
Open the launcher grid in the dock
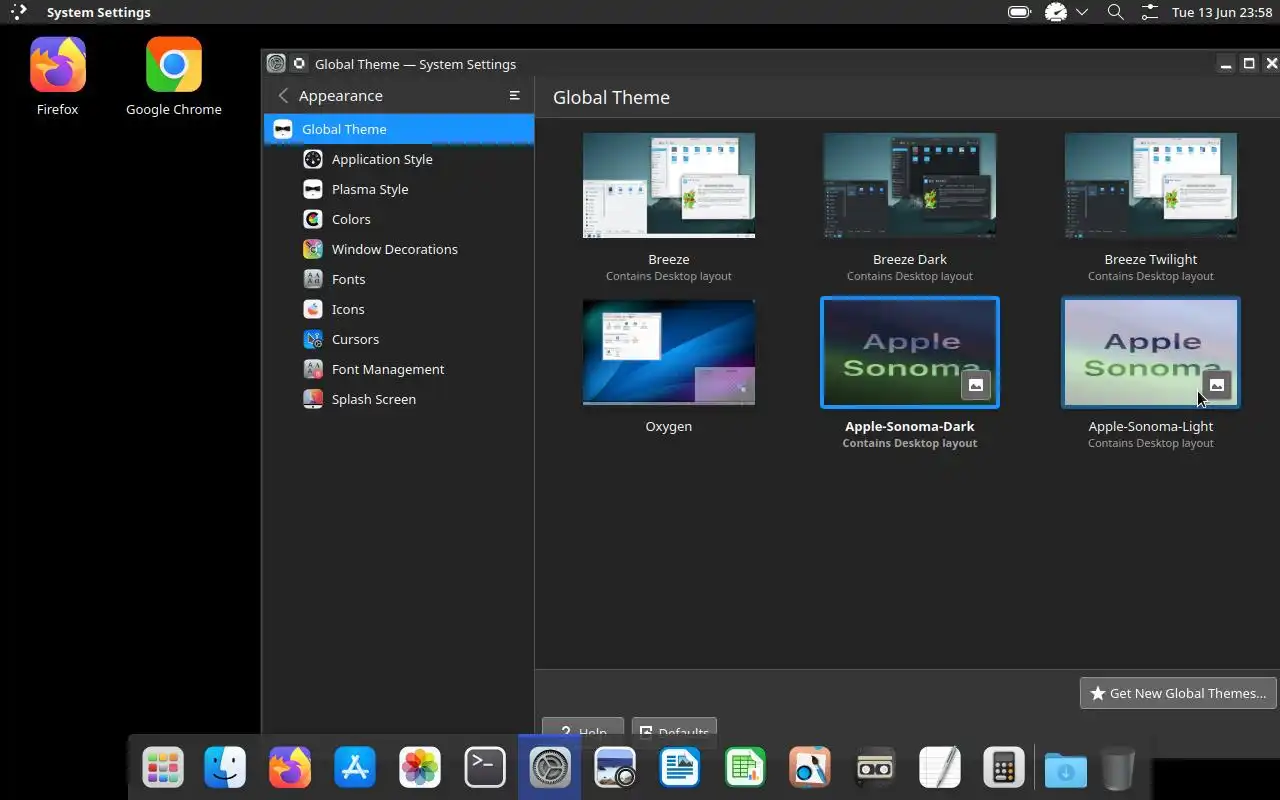(x=163, y=768)
